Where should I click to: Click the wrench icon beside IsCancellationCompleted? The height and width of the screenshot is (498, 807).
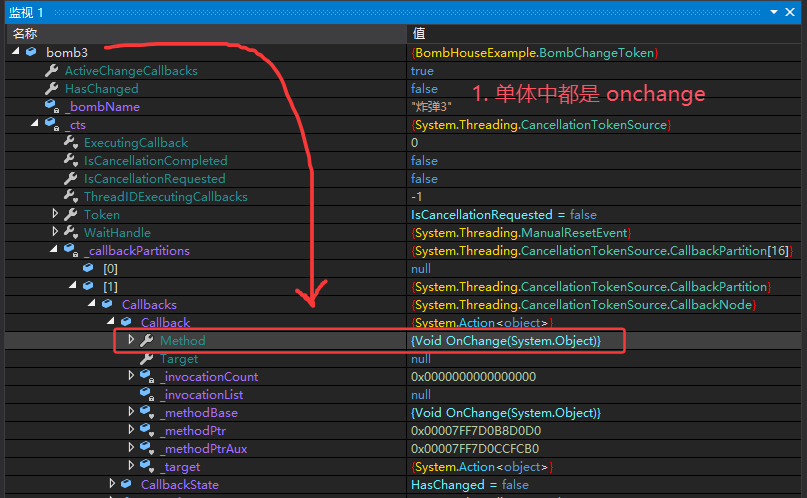70,161
